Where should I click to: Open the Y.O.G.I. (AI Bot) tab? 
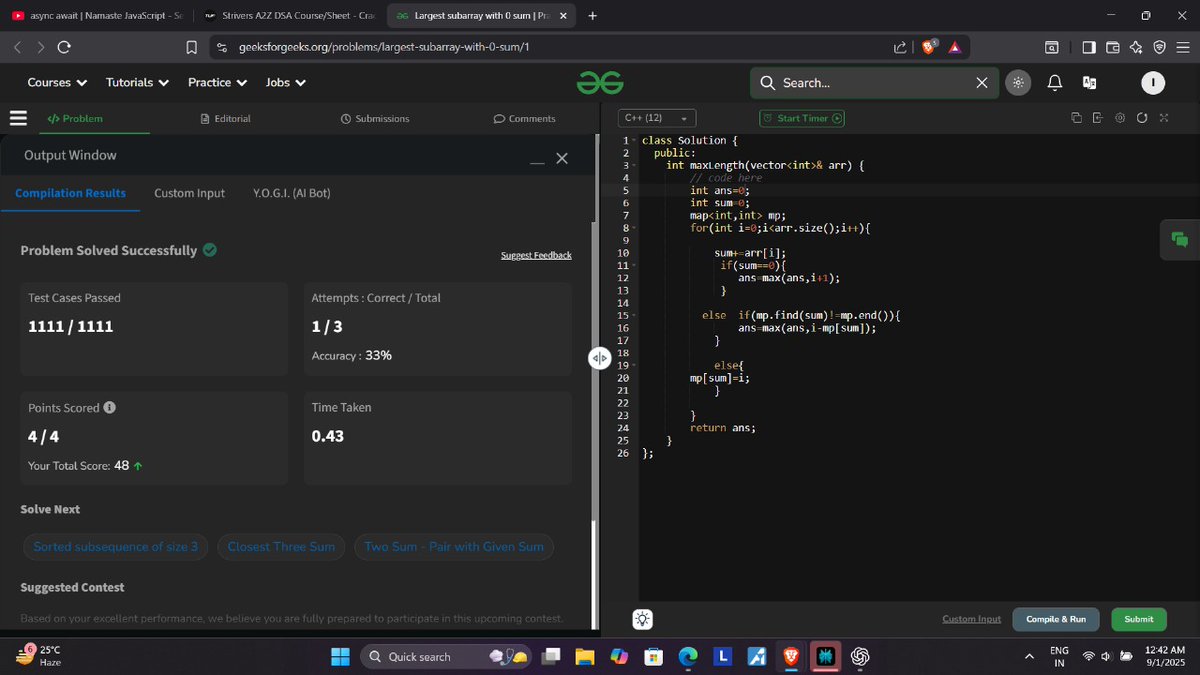pyautogui.click(x=292, y=193)
